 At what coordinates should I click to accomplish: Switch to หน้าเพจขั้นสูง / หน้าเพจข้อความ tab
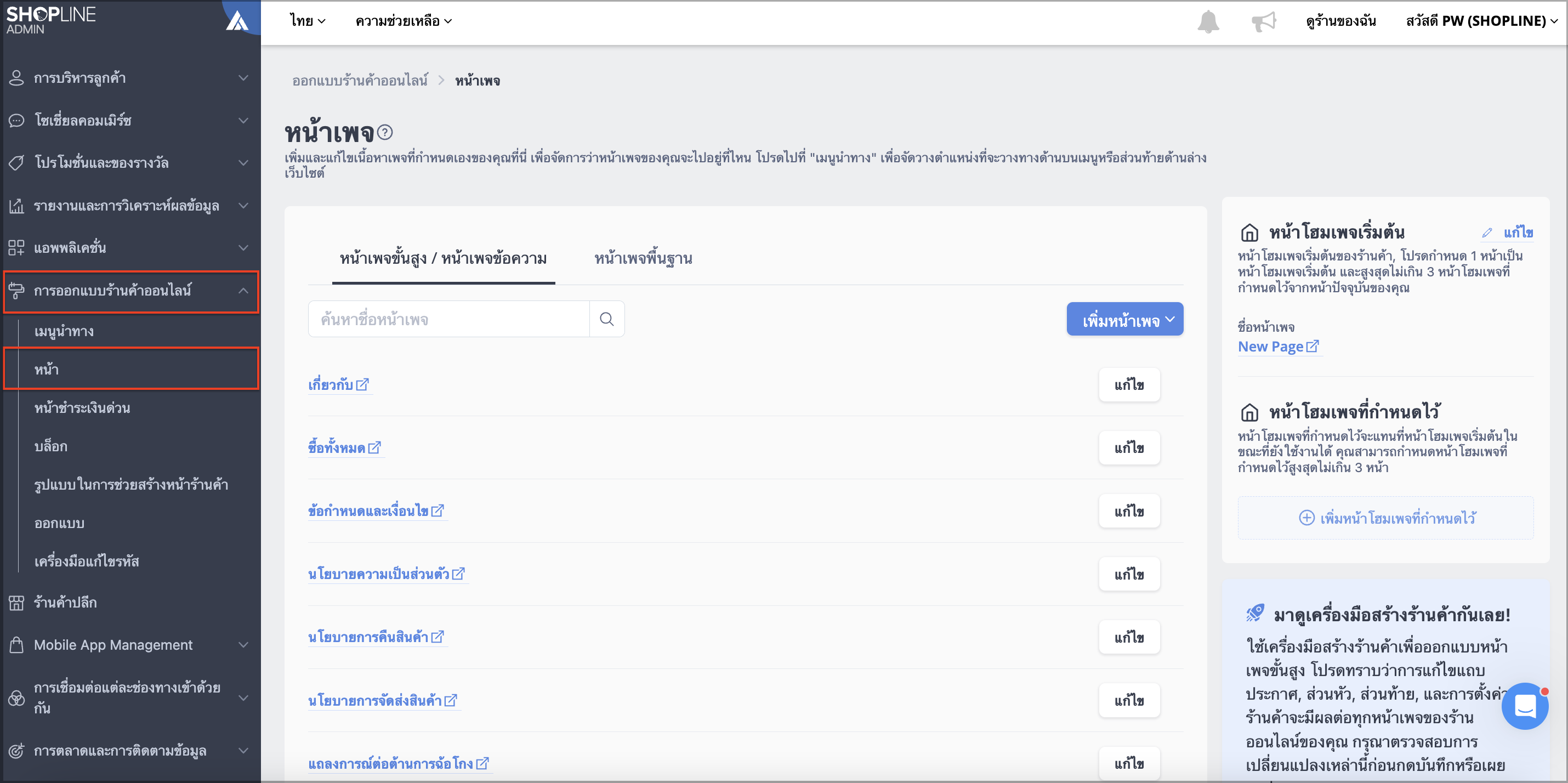coord(443,259)
